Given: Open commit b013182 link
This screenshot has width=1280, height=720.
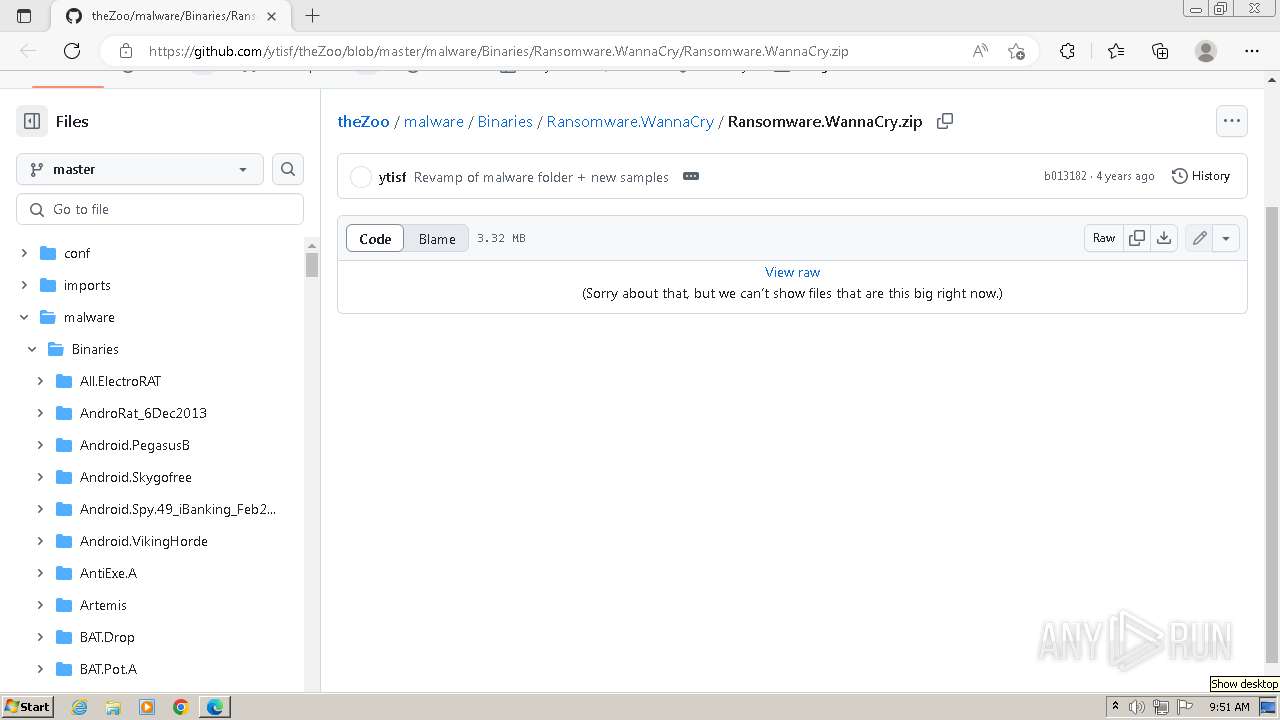Looking at the screenshot, I should [x=1065, y=176].
